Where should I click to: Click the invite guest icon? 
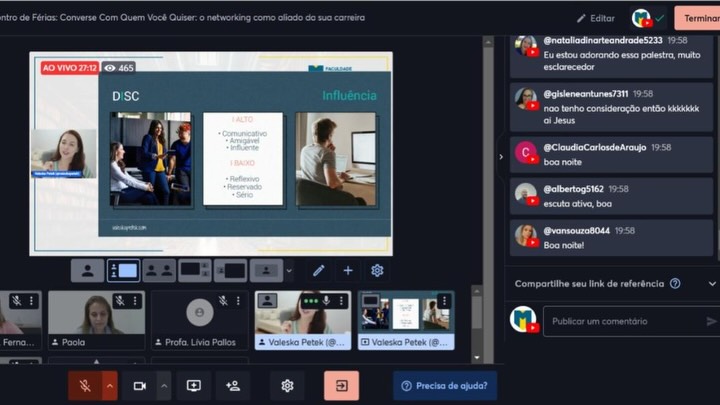coord(232,385)
